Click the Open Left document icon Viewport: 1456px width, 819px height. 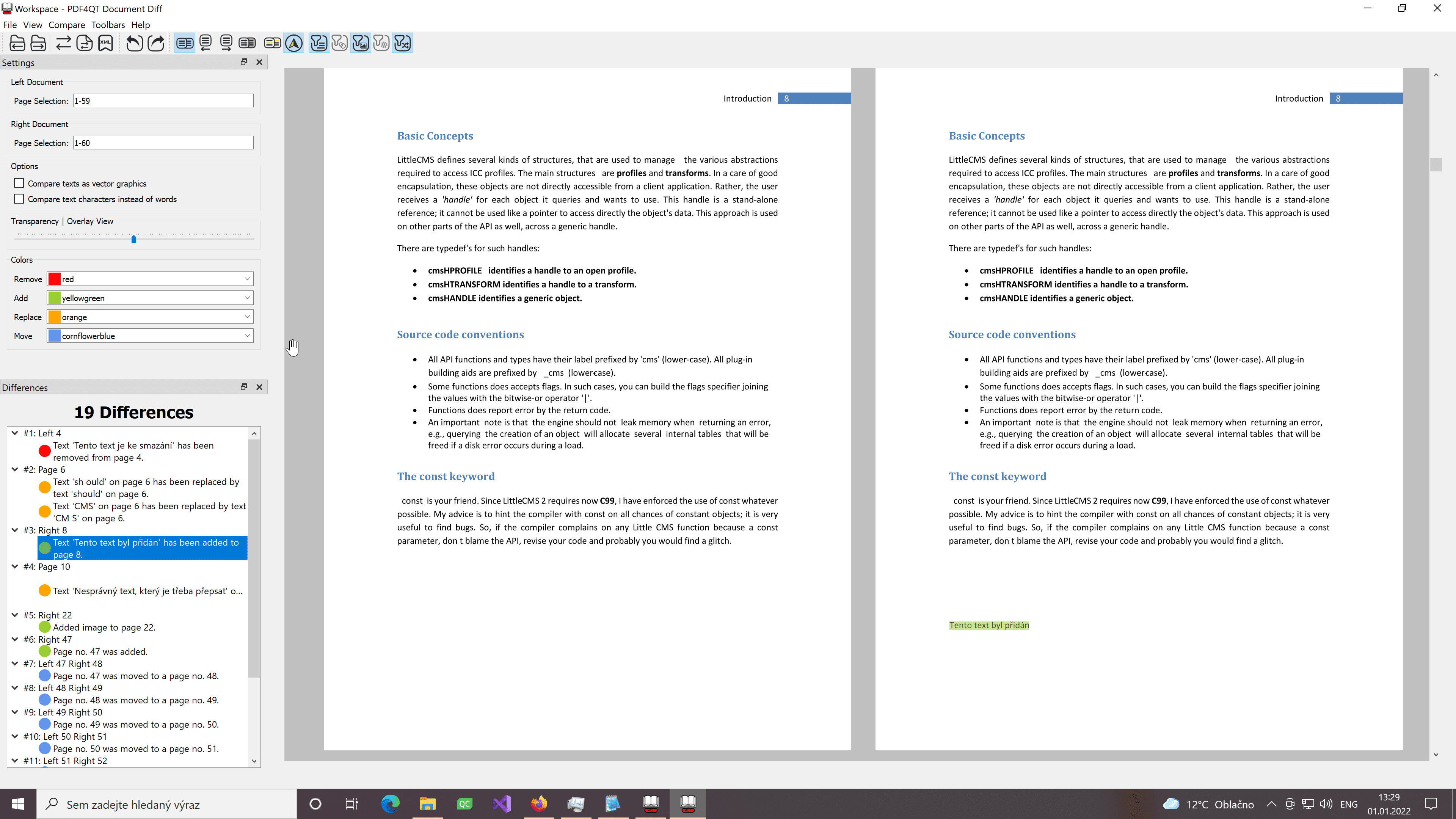pyautogui.click(x=17, y=43)
